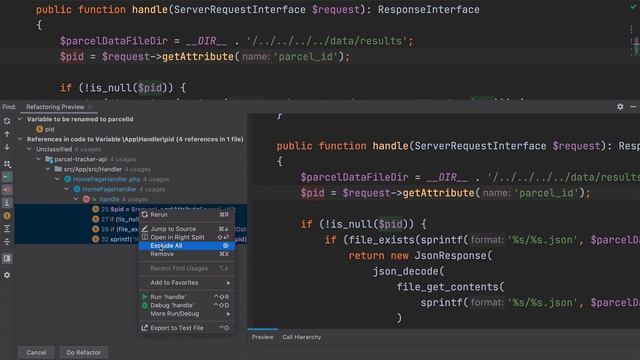Hide the Find tool window with the minimize icon
This screenshot has height=360, width=640.
pos(633,107)
